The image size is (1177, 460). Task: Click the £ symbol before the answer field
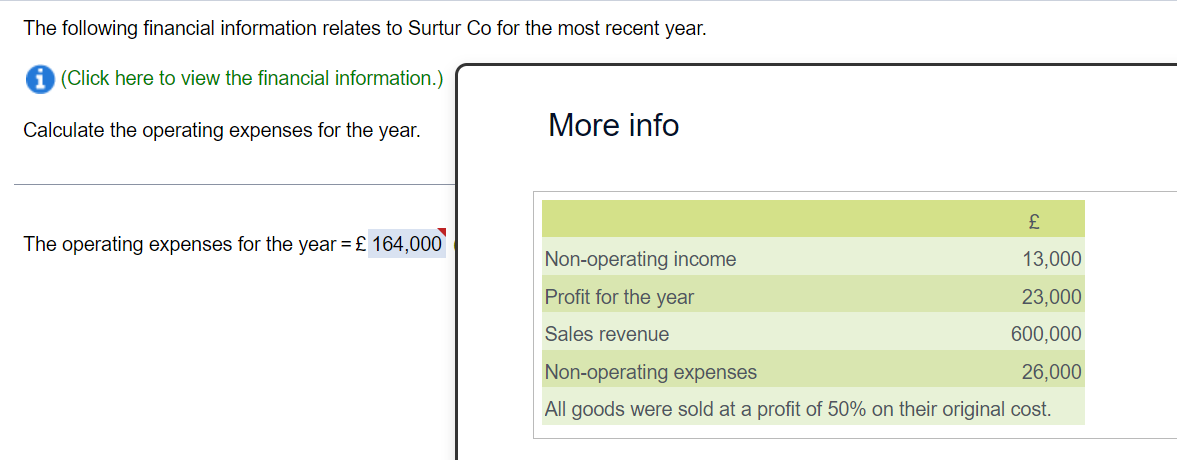360,244
